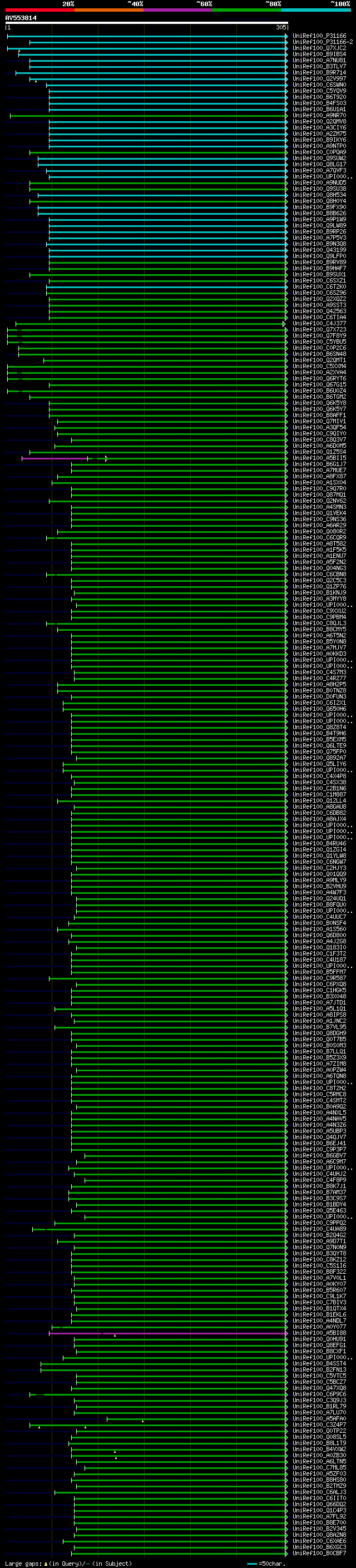356x1568 pixels.
Task: Click hit label UniRef100_A2ZM75
Action: pos(319,134)
